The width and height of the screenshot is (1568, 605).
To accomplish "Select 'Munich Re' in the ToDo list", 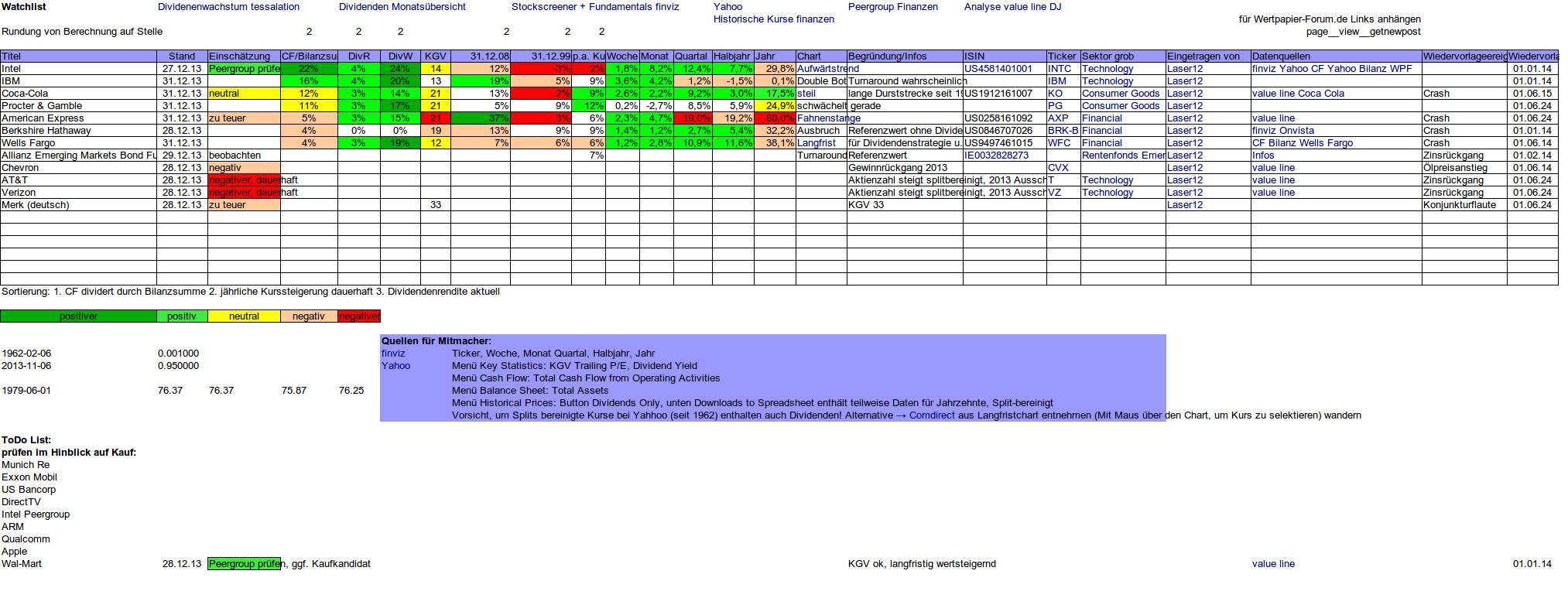I will coord(26,465).
